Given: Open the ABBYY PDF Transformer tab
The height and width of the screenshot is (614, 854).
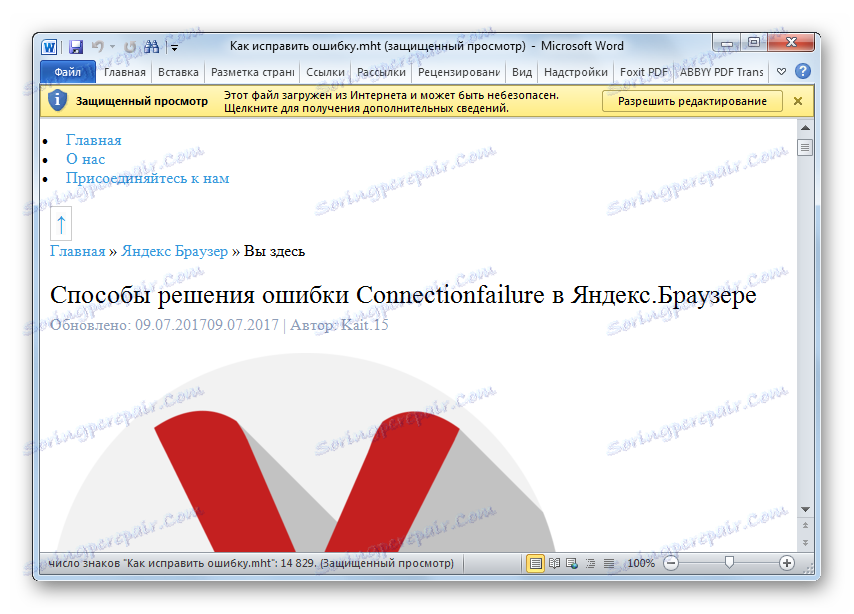Looking at the screenshot, I should (722, 72).
